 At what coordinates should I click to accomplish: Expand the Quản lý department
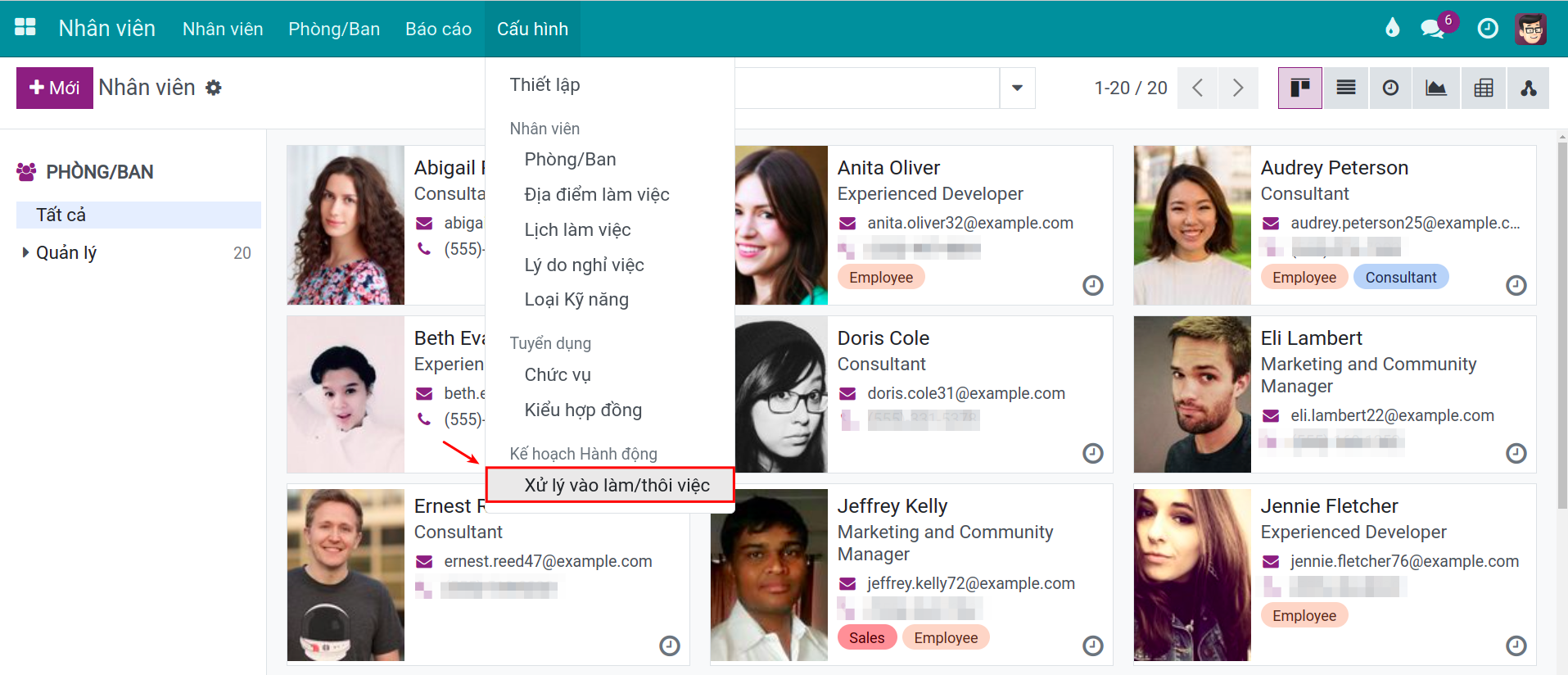coord(25,252)
